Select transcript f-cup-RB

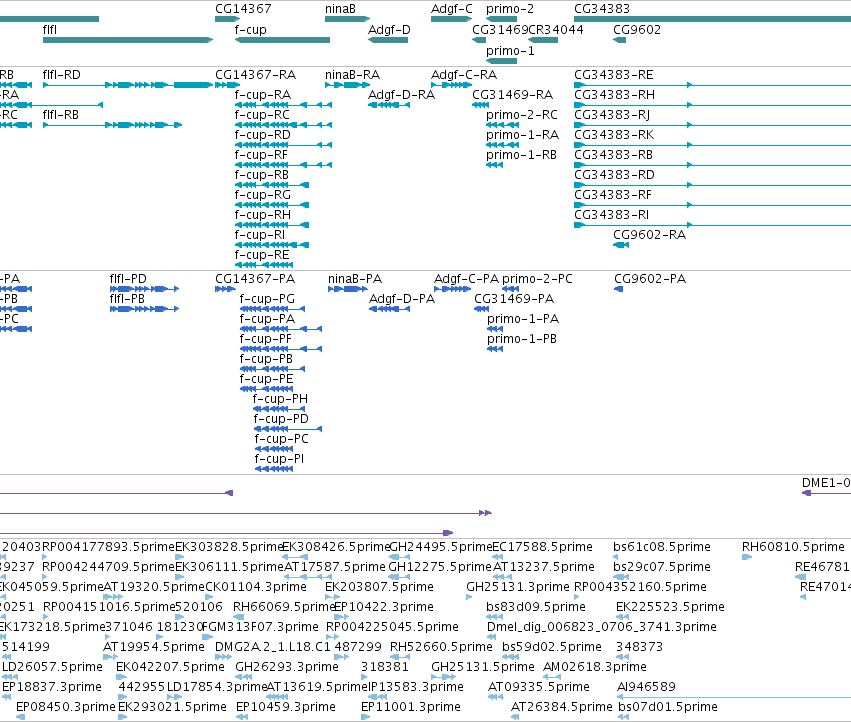pyautogui.click(x=272, y=185)
